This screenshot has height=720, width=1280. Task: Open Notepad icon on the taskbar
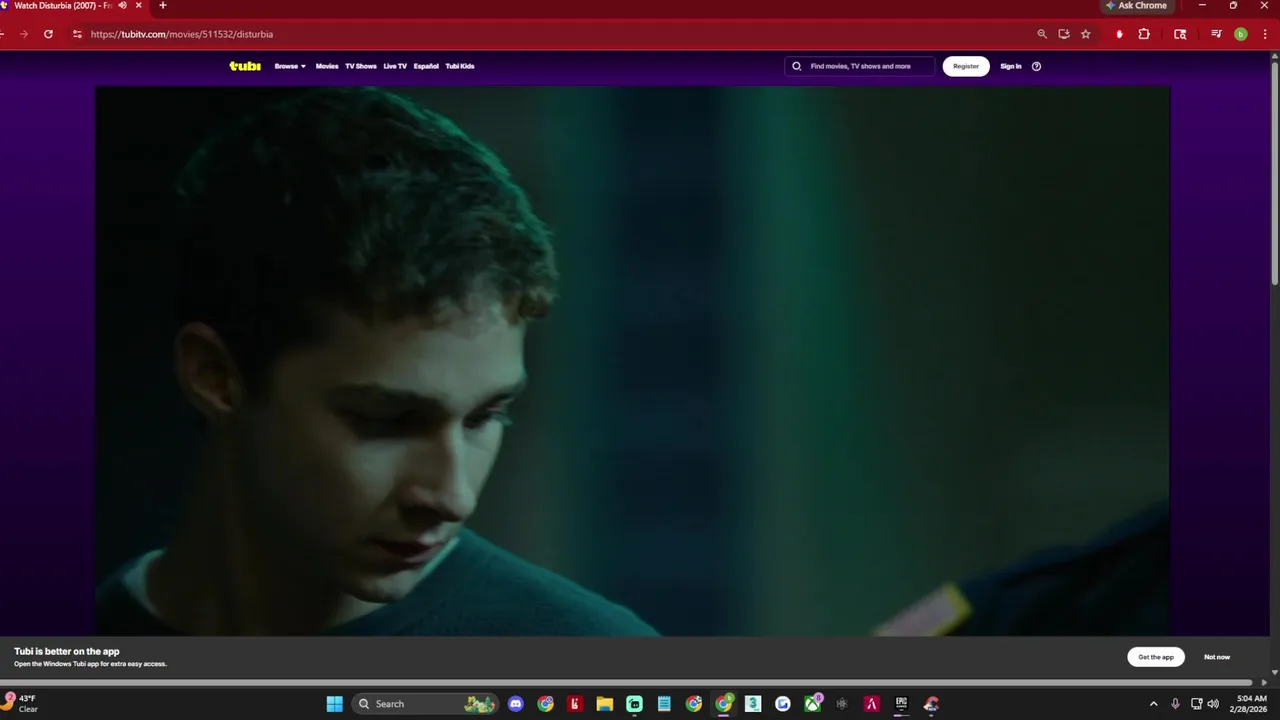[664, 704]
